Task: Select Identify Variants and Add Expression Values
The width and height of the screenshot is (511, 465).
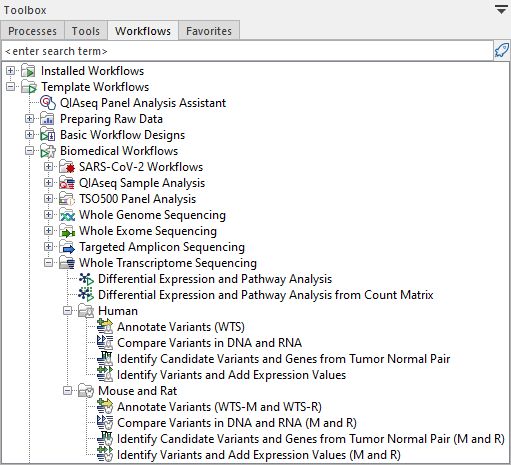Action: 231,375
